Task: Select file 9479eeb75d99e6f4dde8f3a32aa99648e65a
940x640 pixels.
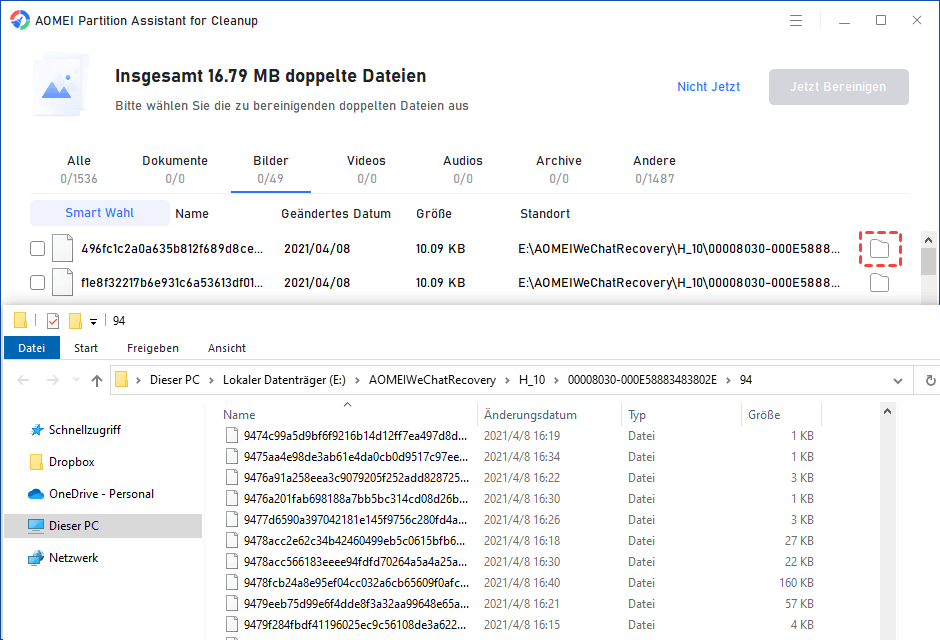Action: (355, 603)
